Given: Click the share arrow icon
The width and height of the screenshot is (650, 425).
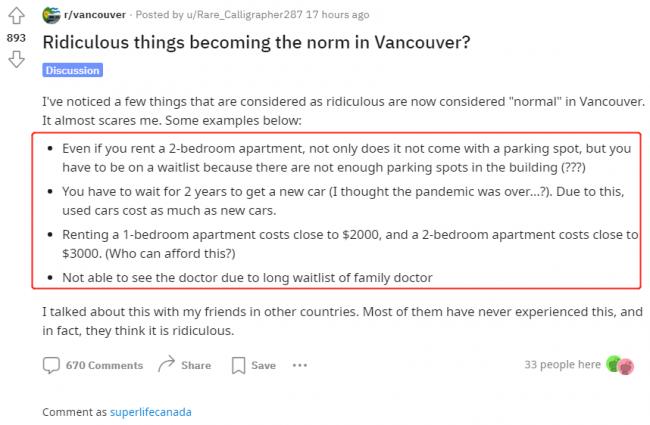Looking at the screenshot, I should point(166,365).
